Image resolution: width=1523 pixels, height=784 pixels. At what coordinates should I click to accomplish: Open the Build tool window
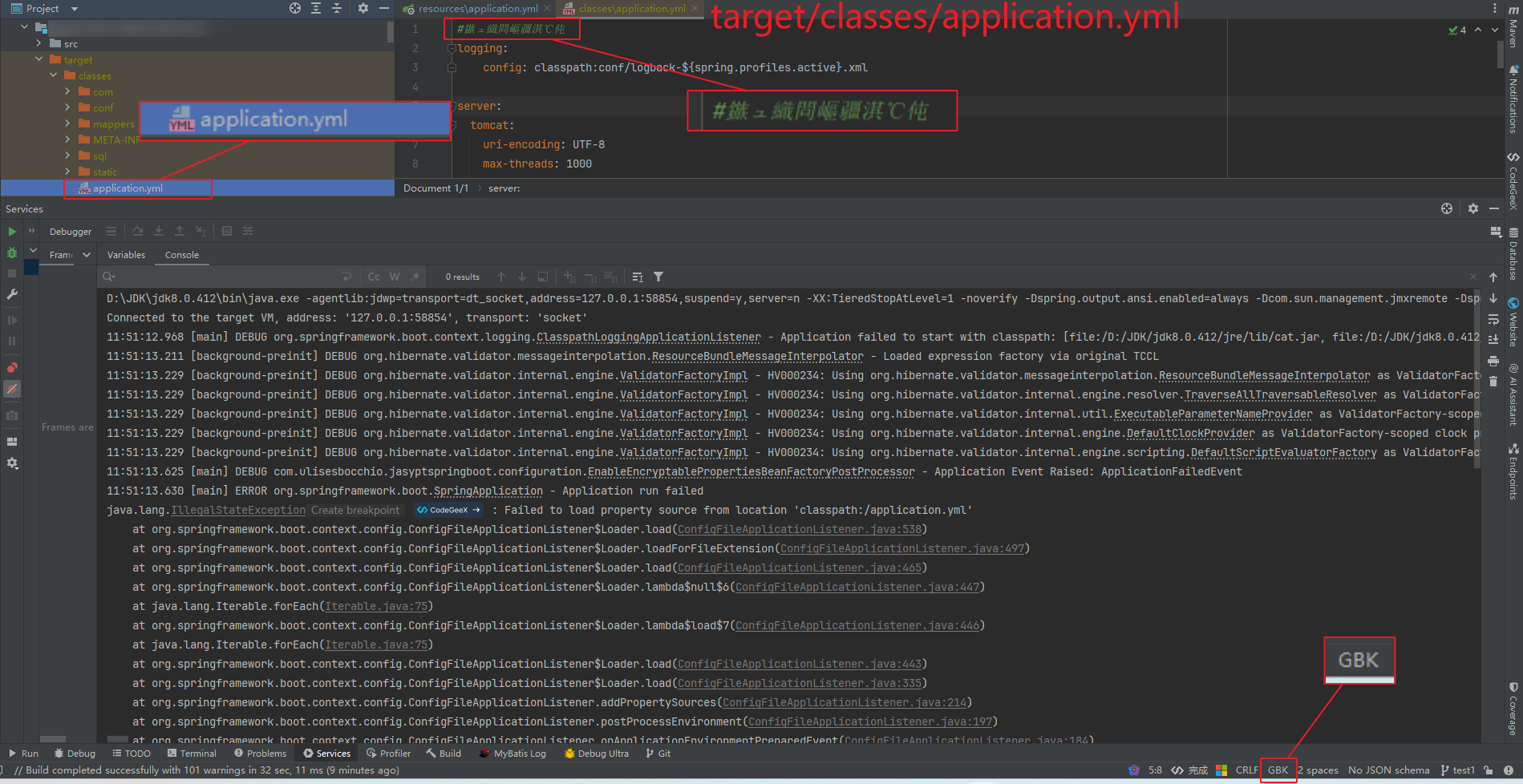444,754
